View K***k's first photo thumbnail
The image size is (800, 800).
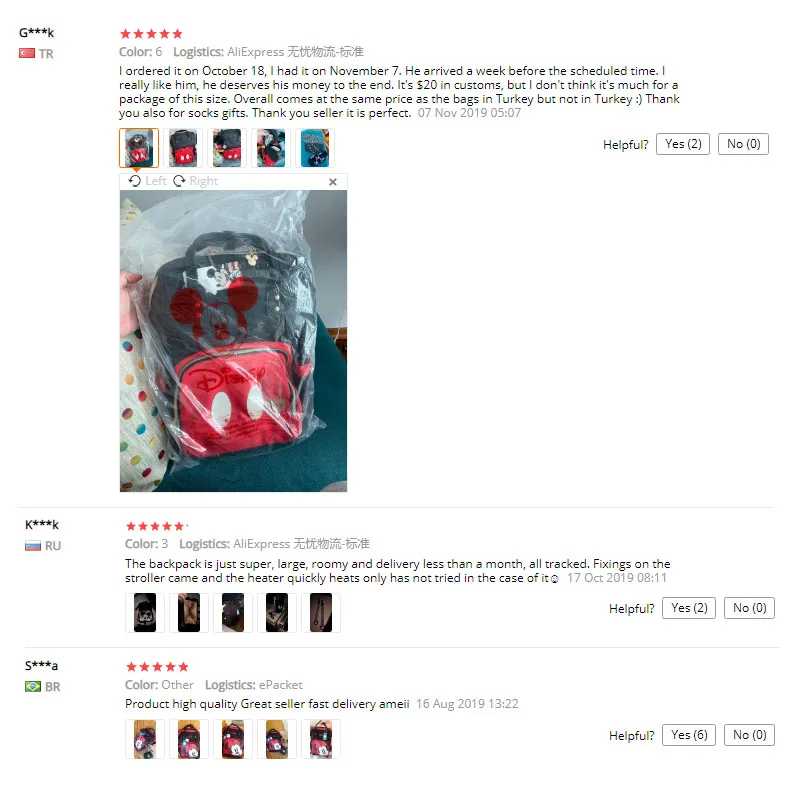145,613
